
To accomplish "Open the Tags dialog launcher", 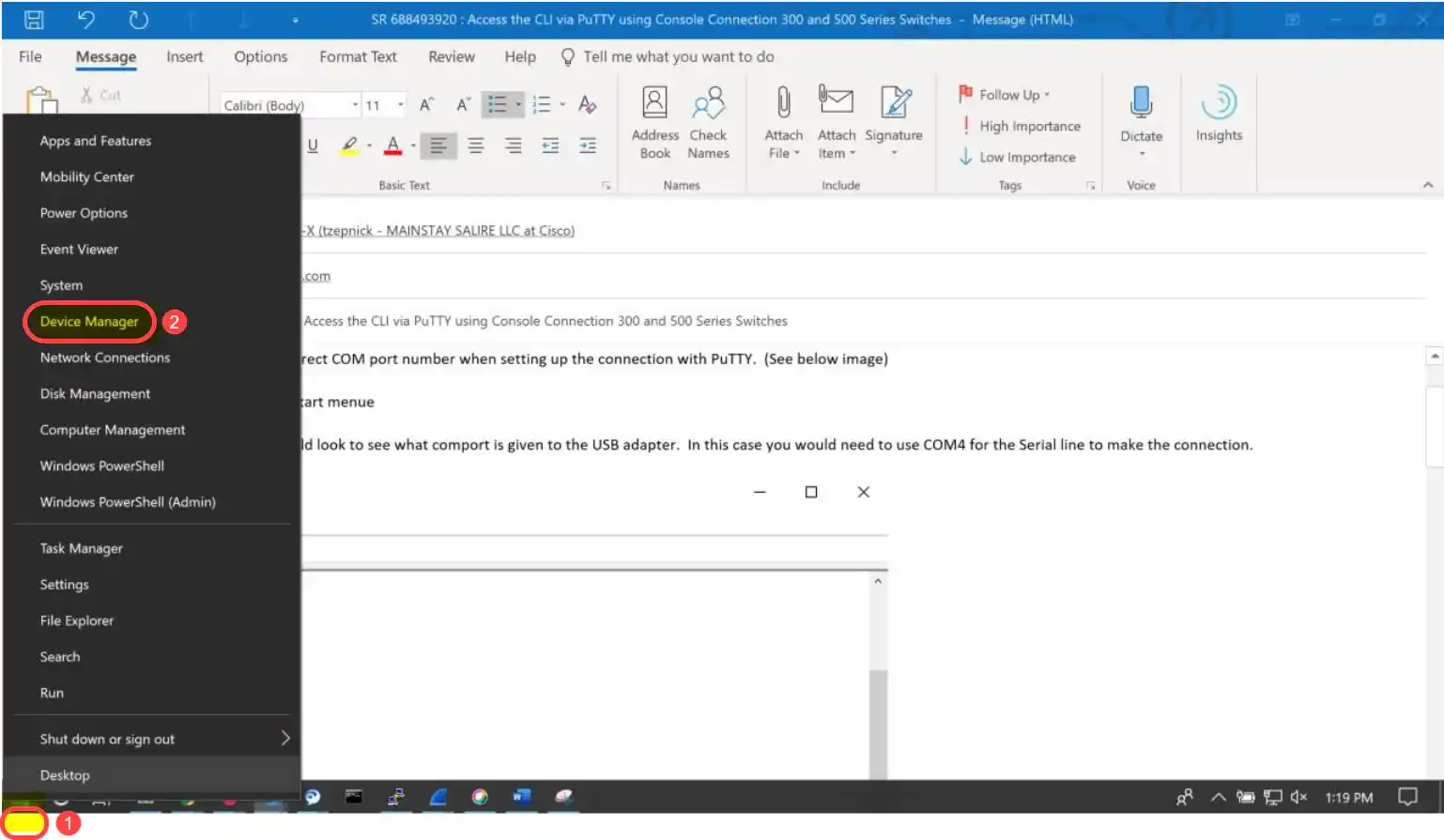I will click(1090, 186).
